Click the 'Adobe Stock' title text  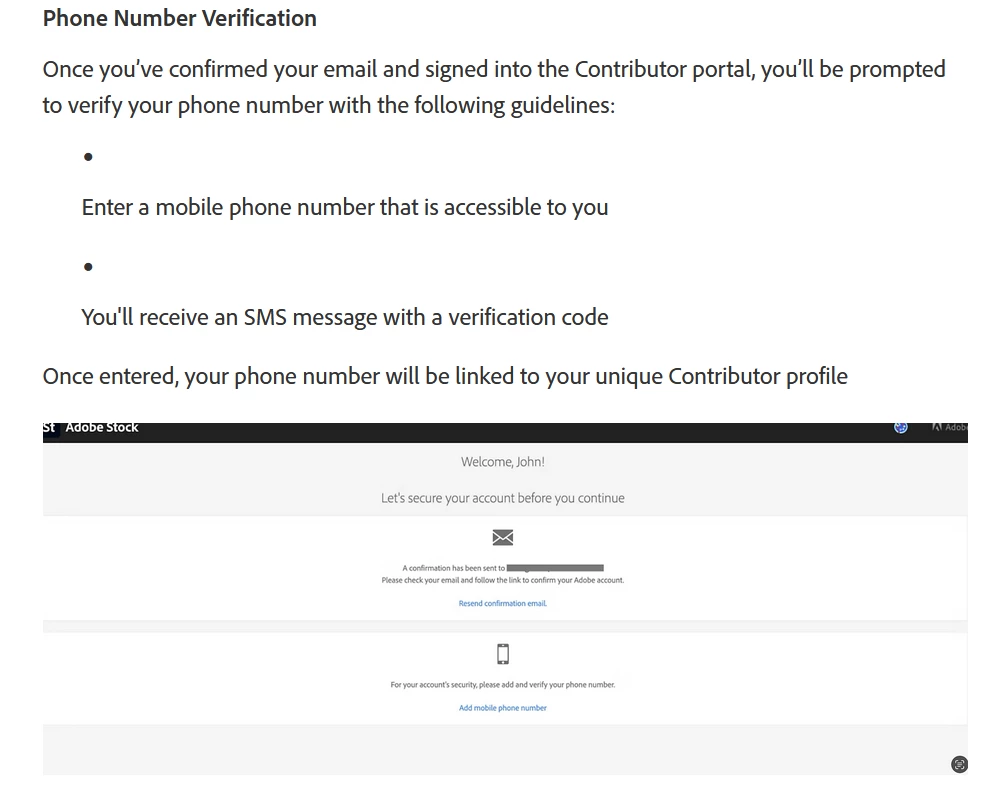101,428
